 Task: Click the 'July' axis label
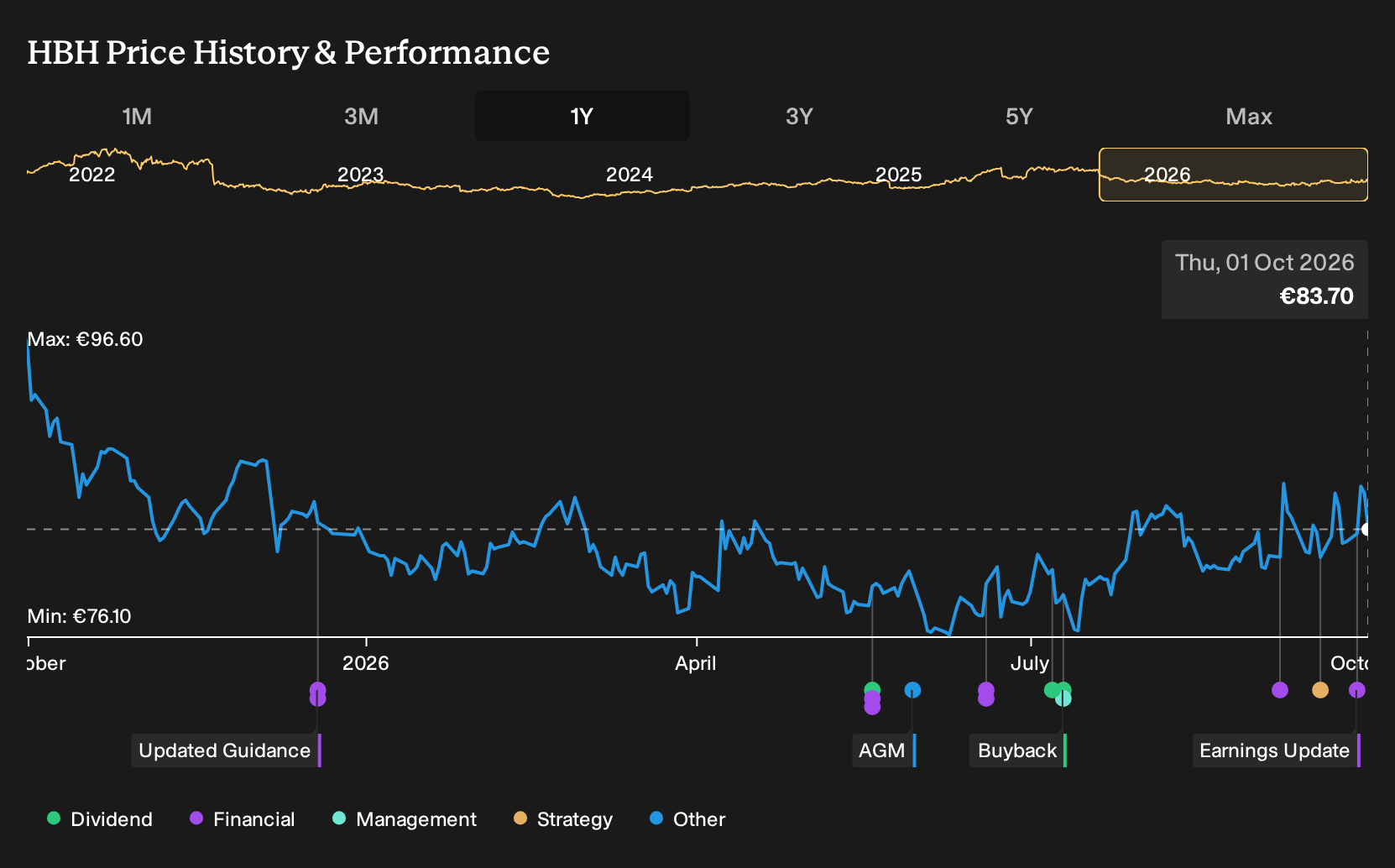click(1030, 663)
